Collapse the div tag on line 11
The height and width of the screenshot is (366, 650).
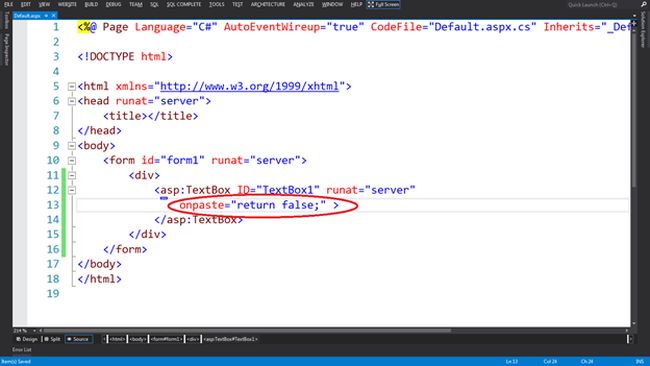[72, 176]
